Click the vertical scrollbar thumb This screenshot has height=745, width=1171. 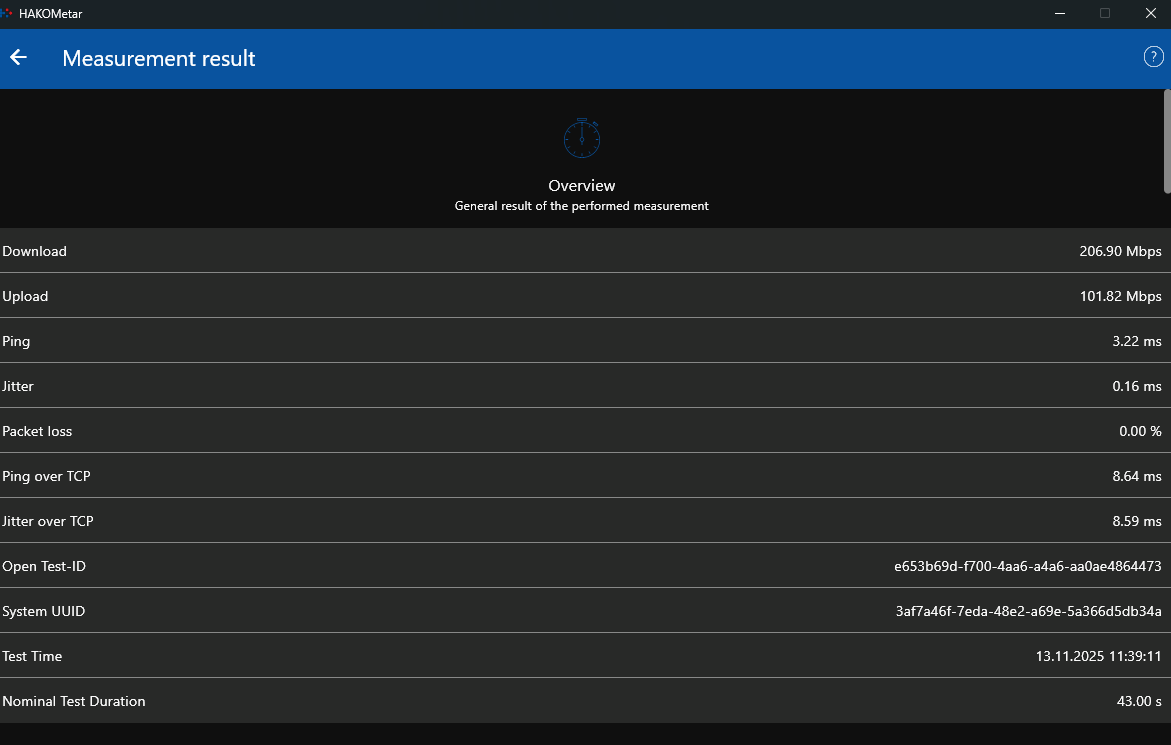pyautogui.click(x=1167, y=141)
